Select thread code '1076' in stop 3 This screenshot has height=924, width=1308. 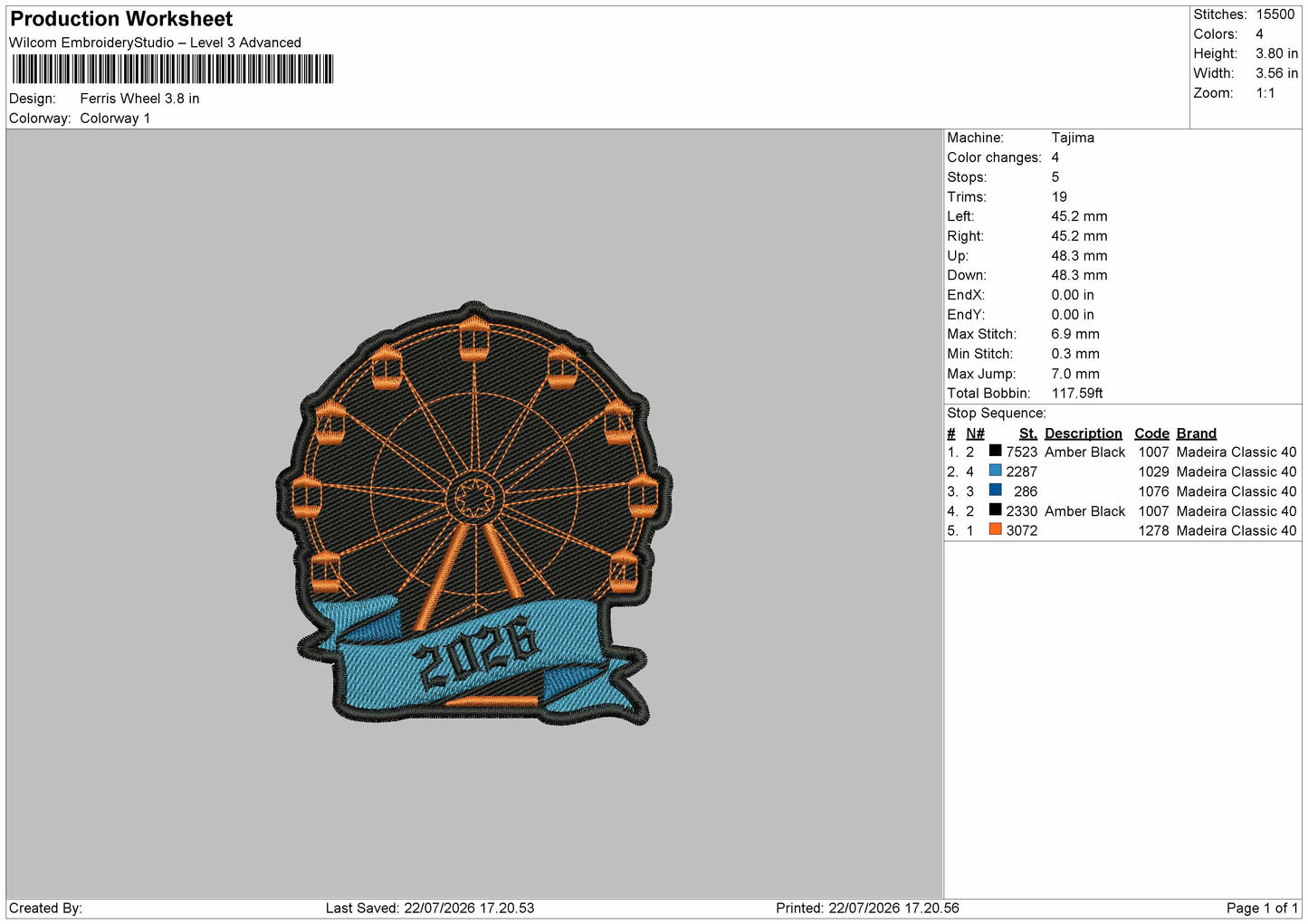pyautogui.click(x=1154, y=492)
